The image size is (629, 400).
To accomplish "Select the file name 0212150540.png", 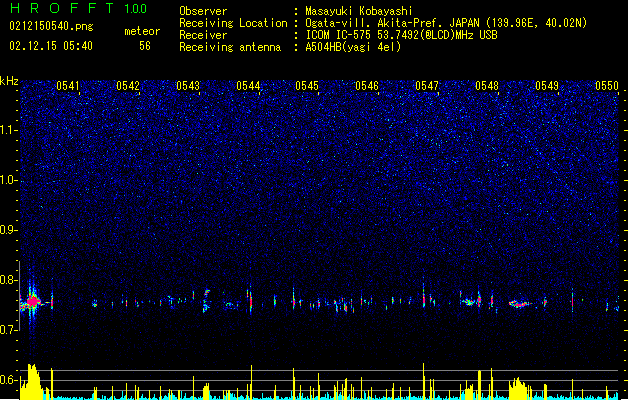I will click(51, 27).
